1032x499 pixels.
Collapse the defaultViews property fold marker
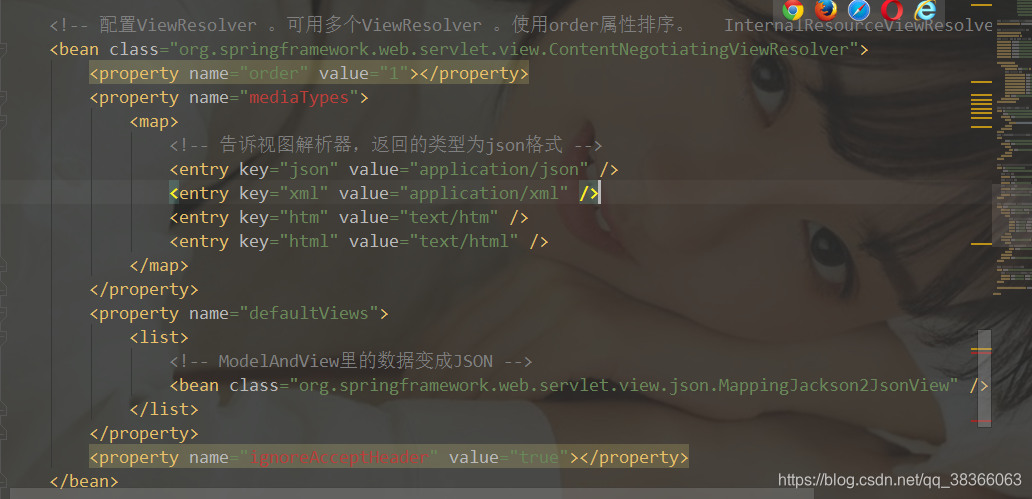[x=3, y=313]
